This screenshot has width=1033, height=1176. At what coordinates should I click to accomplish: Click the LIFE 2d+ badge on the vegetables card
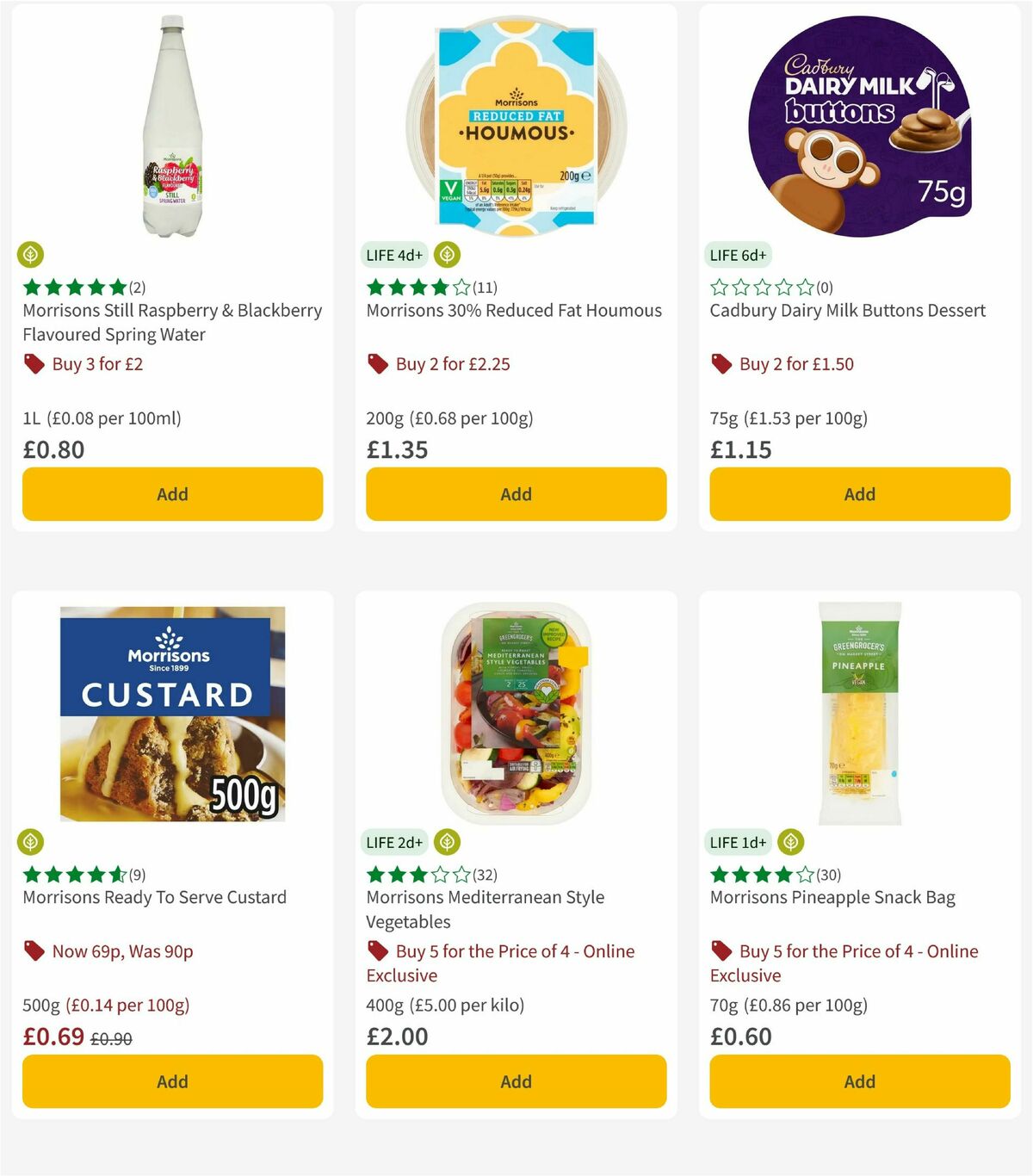(394, 842)
